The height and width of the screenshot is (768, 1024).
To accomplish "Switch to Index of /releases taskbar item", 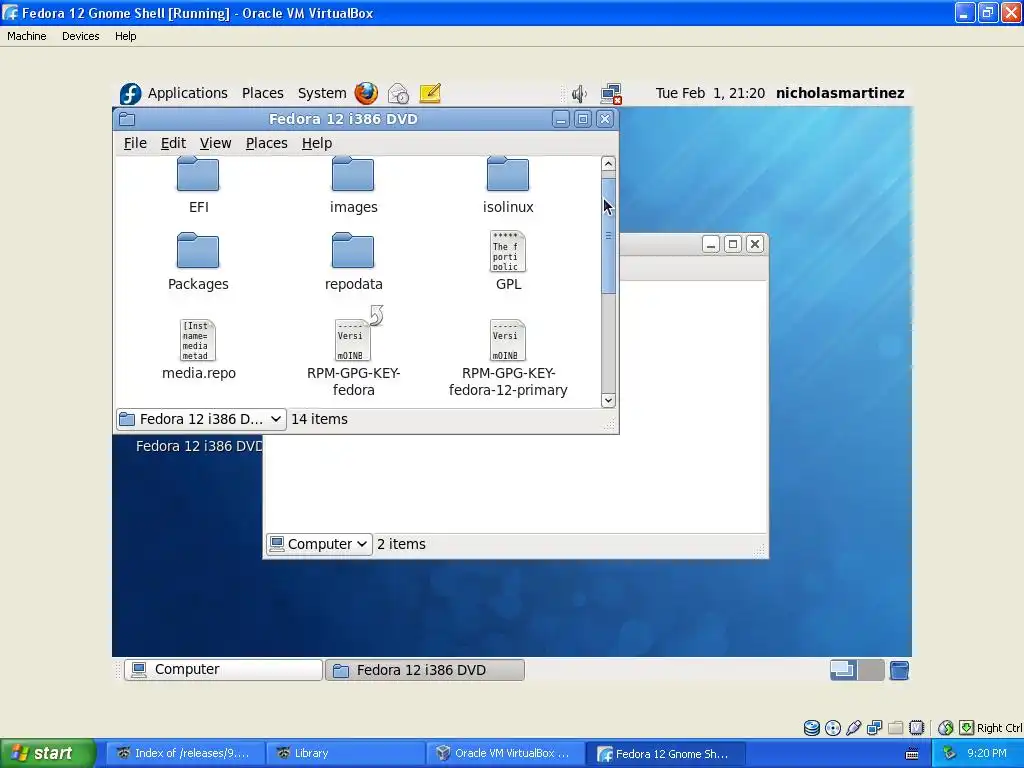I will pyautogui.click(x=186, y=754).
